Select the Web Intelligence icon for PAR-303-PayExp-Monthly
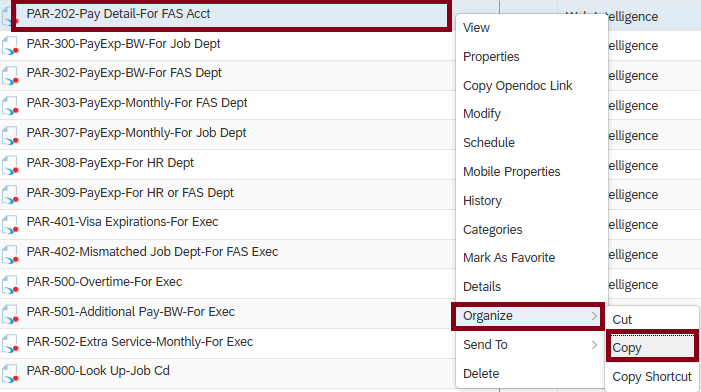Viewport: 701px width, 392px height. pos(10,105)
